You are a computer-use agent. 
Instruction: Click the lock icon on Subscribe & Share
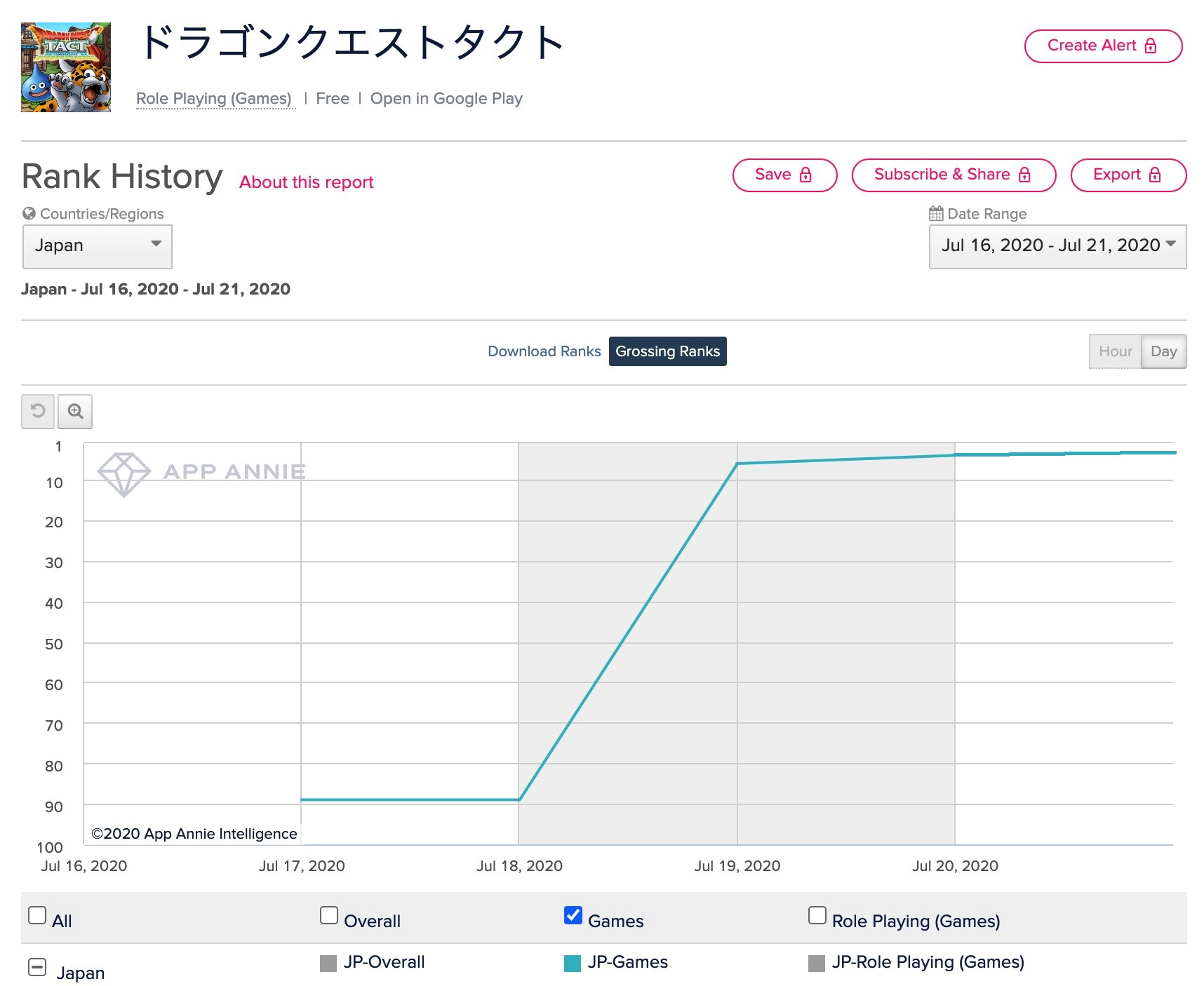pos(1024,175)
